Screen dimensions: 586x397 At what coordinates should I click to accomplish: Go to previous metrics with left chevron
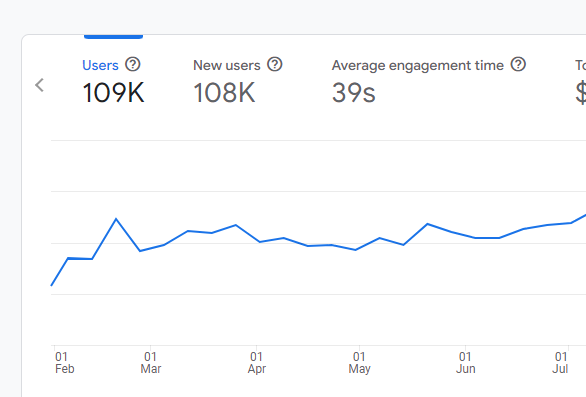coord(40,85)
